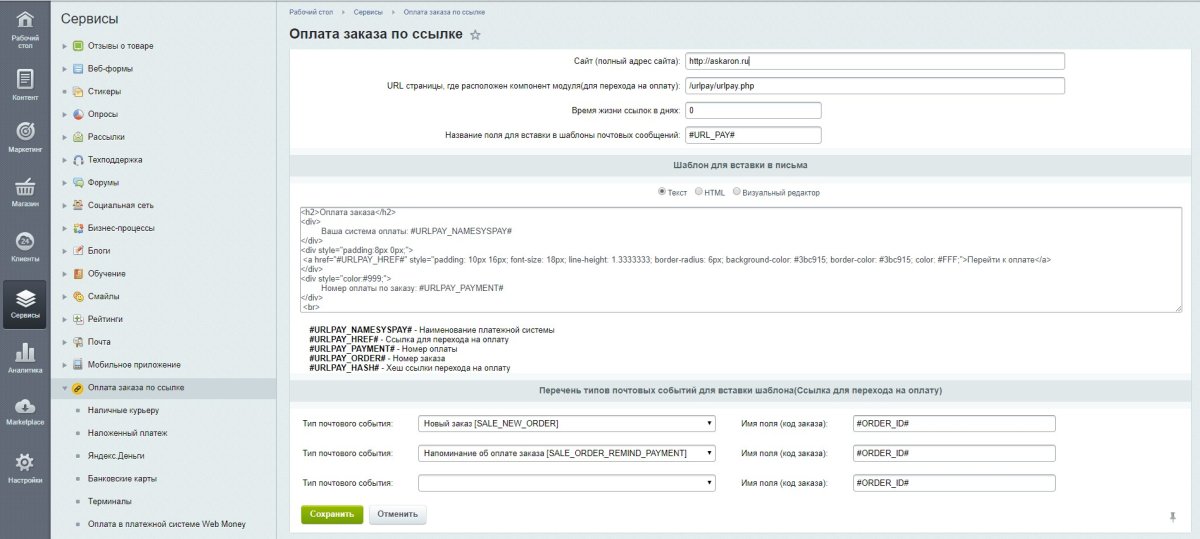
Task: Open the Marketplace cloud icon
Action: (25, 409)
